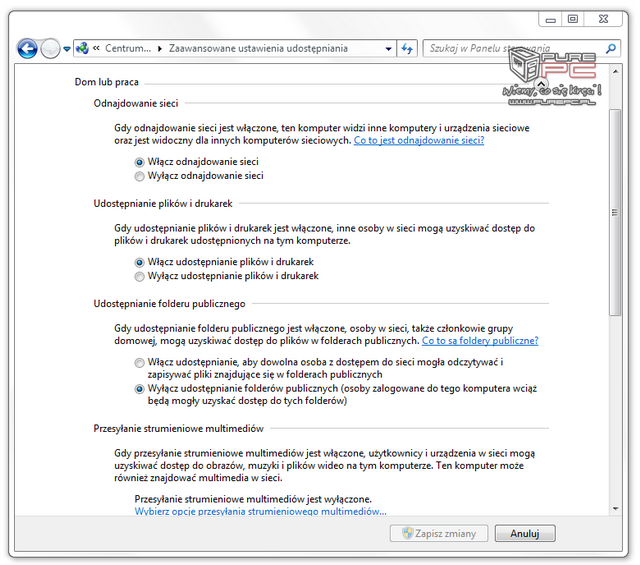This screenshot has width=640, height=565.
Task: Click the magnifier search icon
Action: 611,49
